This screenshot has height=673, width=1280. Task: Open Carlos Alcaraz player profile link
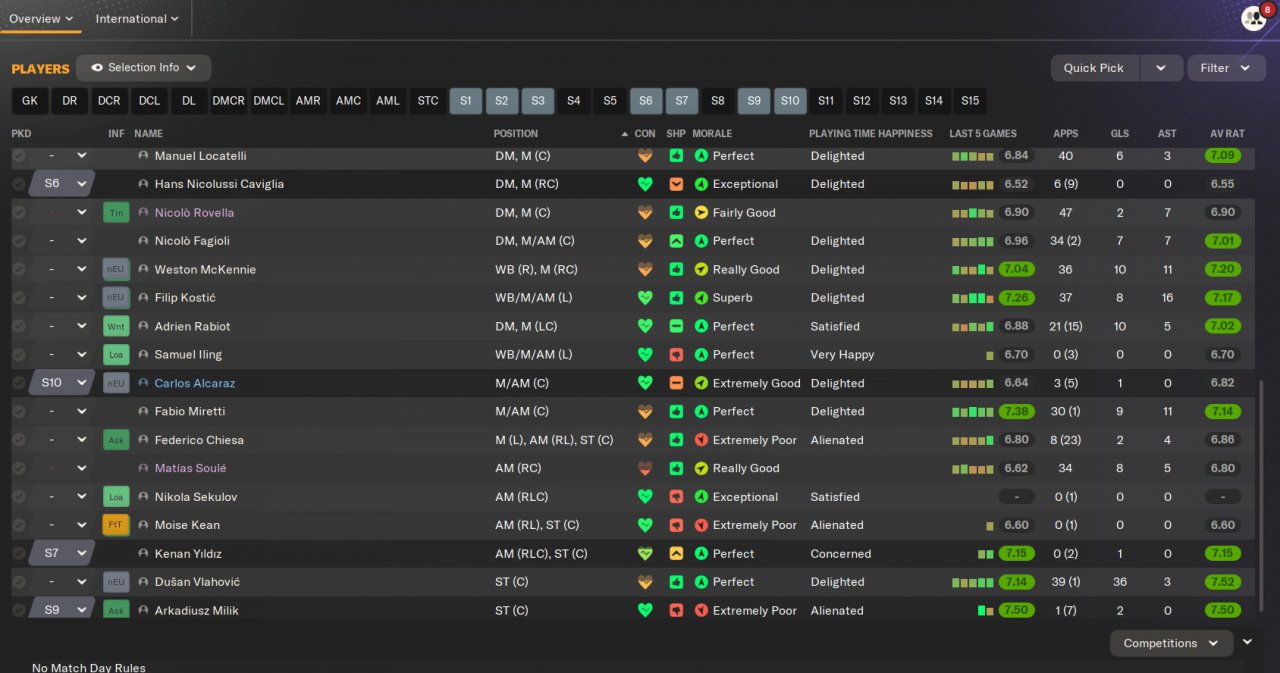(195, 383)
